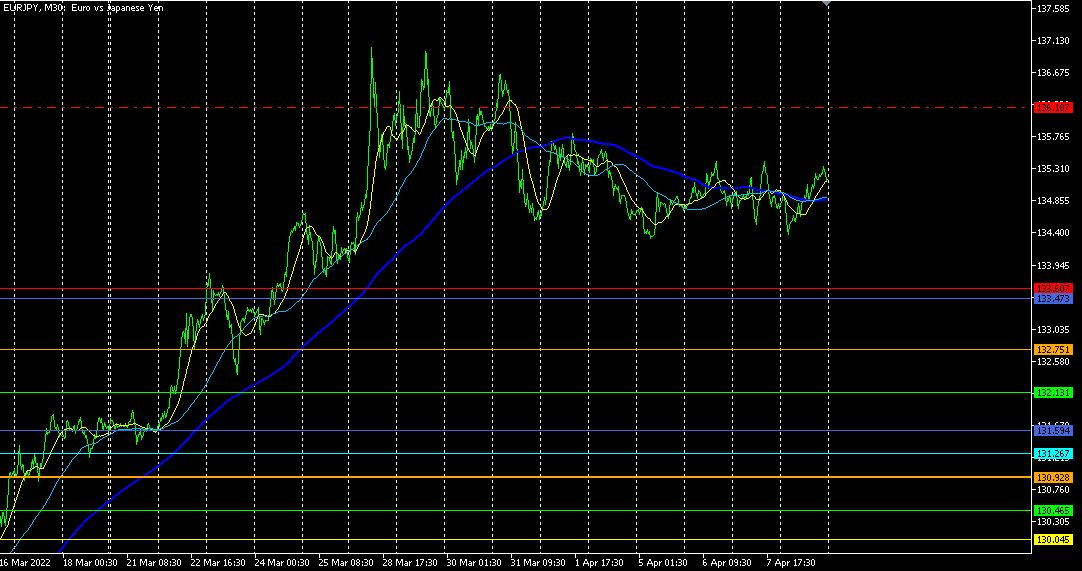
Task: Click the 135.310 price scale value
Action: pos(1053,168)
